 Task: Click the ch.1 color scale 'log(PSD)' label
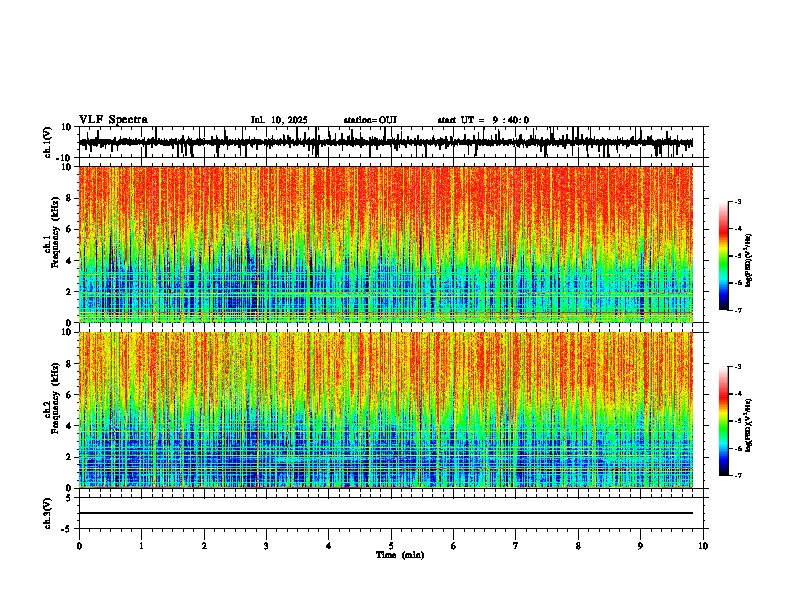(749, 260)
